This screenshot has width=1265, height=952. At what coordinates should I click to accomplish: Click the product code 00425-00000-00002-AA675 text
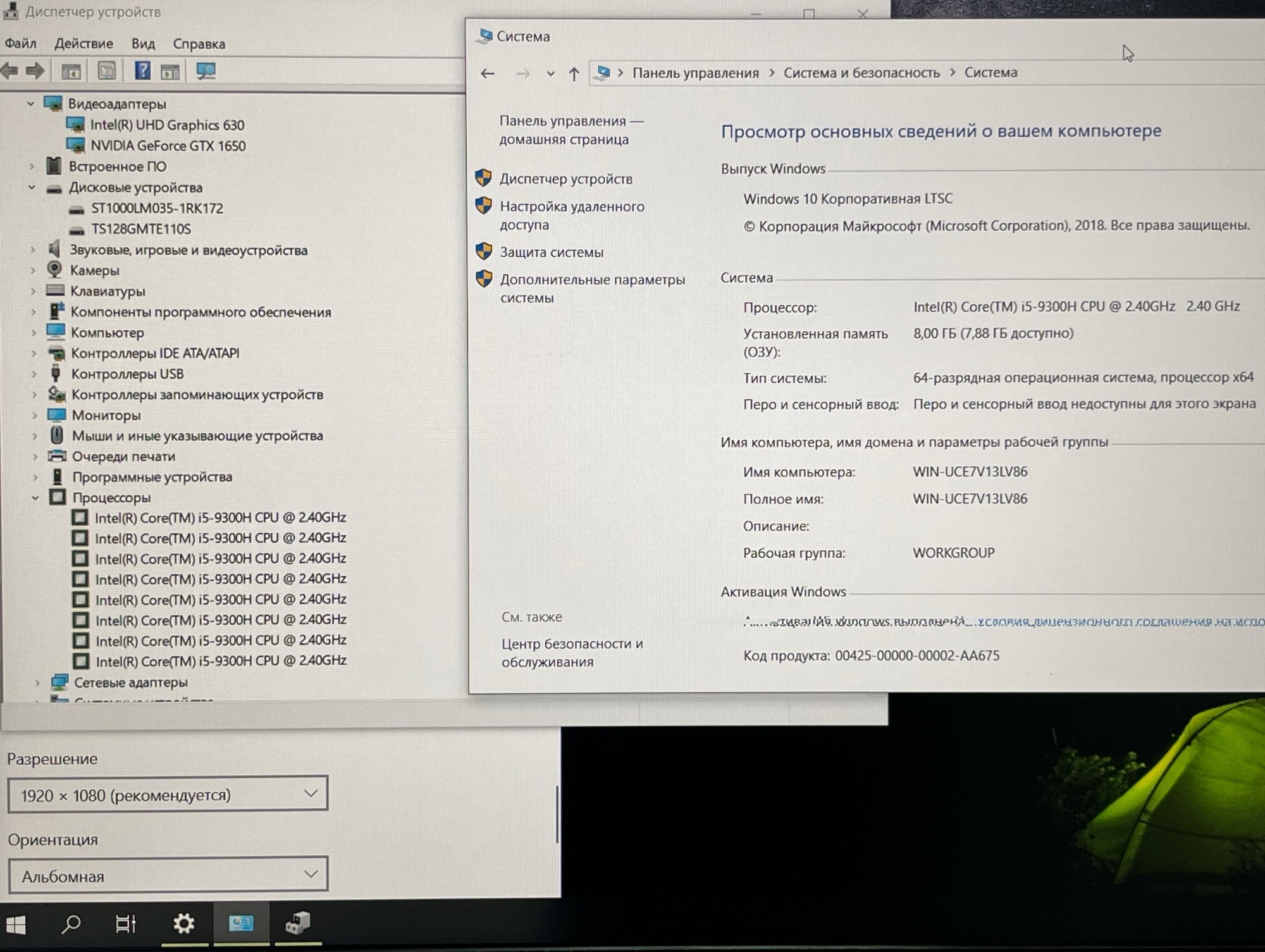pos(916,655)
